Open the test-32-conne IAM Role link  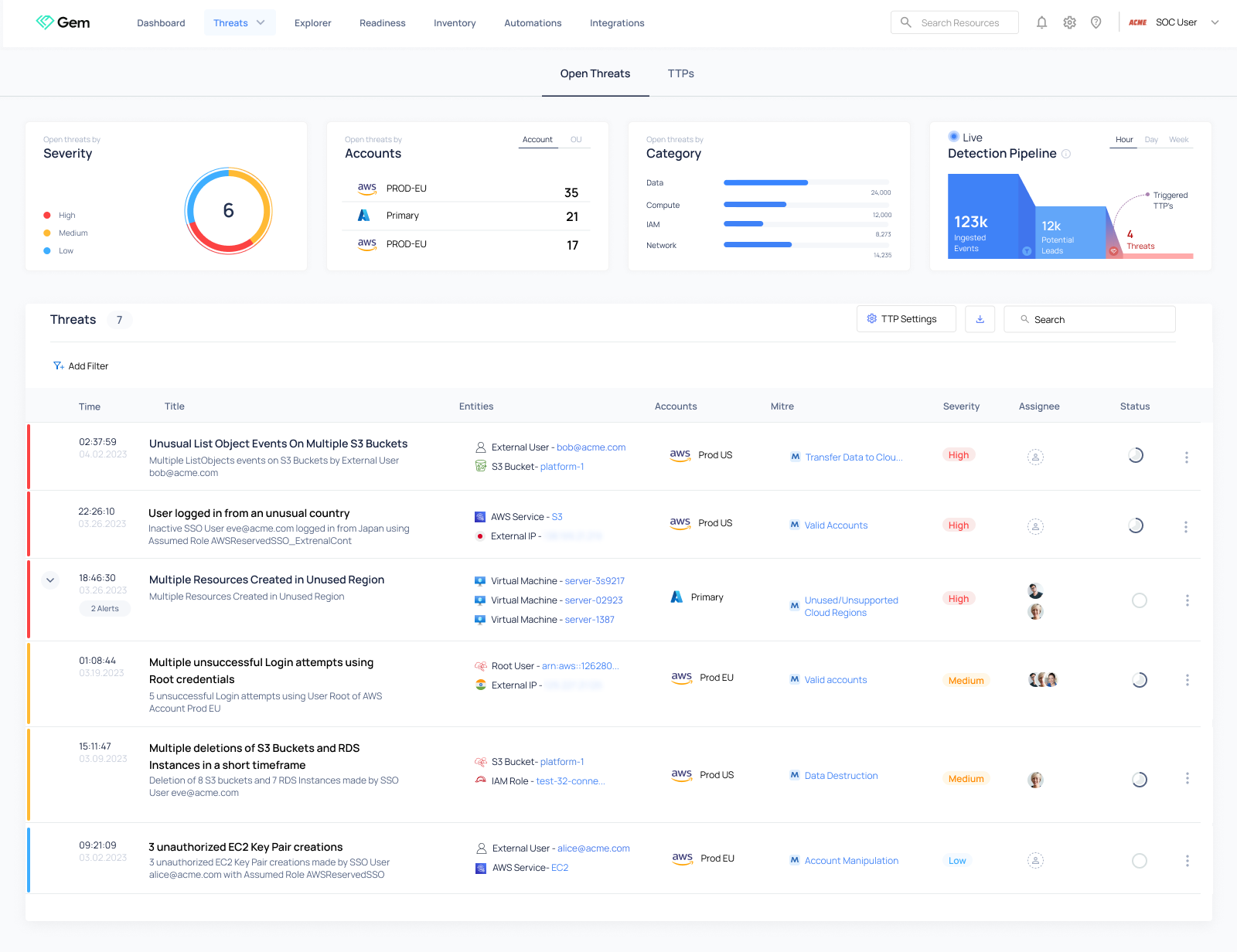571,781
